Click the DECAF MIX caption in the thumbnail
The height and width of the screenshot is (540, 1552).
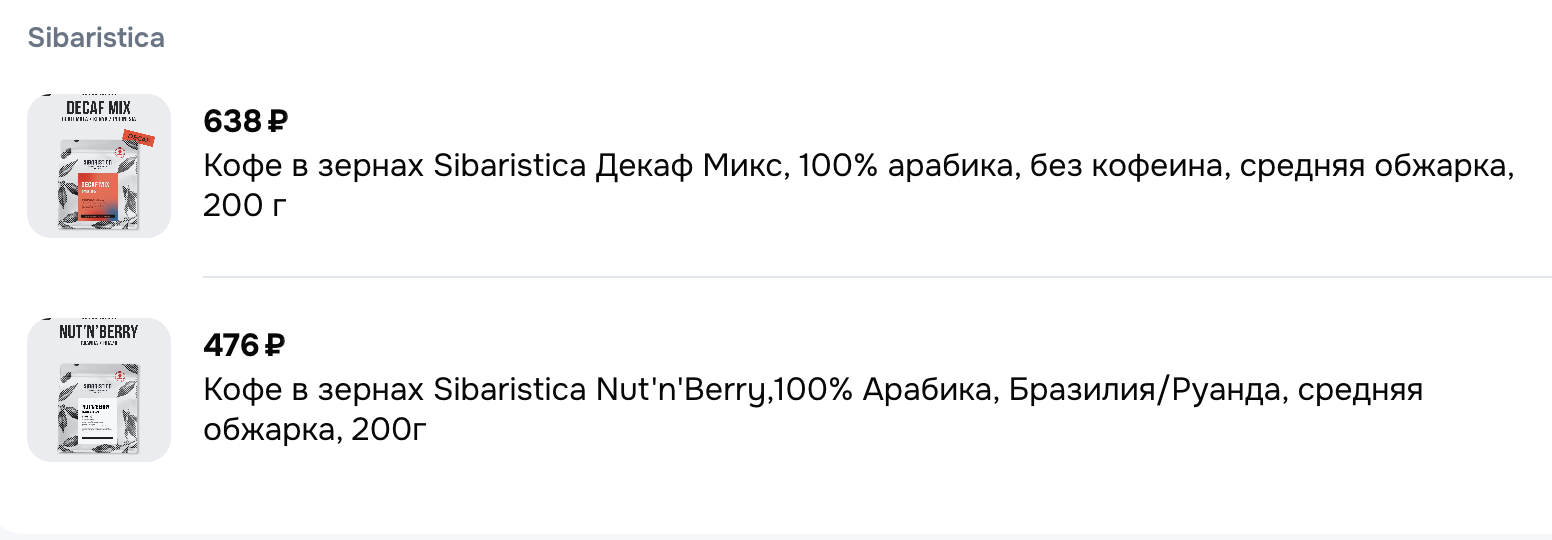99,107
